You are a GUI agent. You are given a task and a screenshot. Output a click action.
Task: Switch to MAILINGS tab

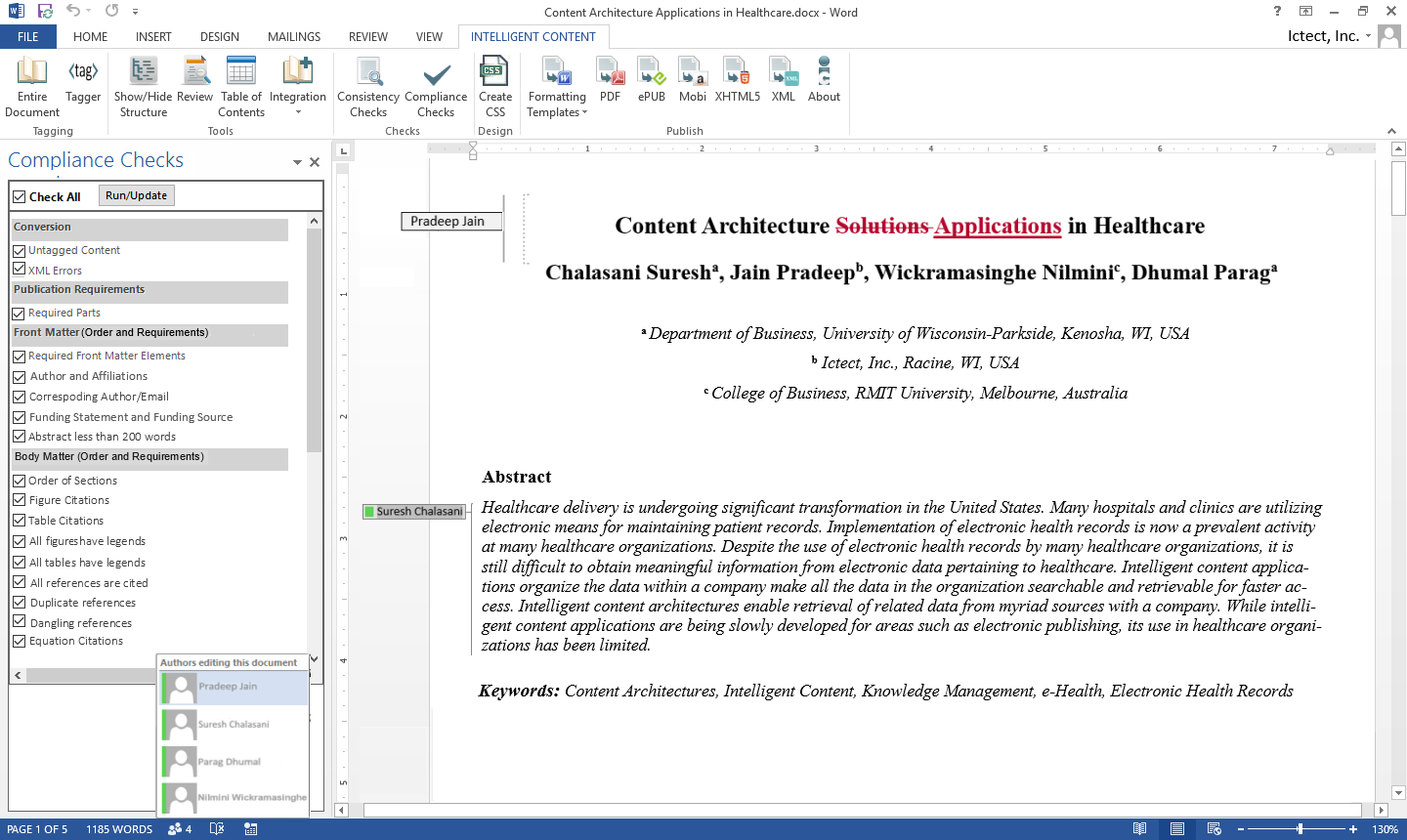tap(294, 37)
